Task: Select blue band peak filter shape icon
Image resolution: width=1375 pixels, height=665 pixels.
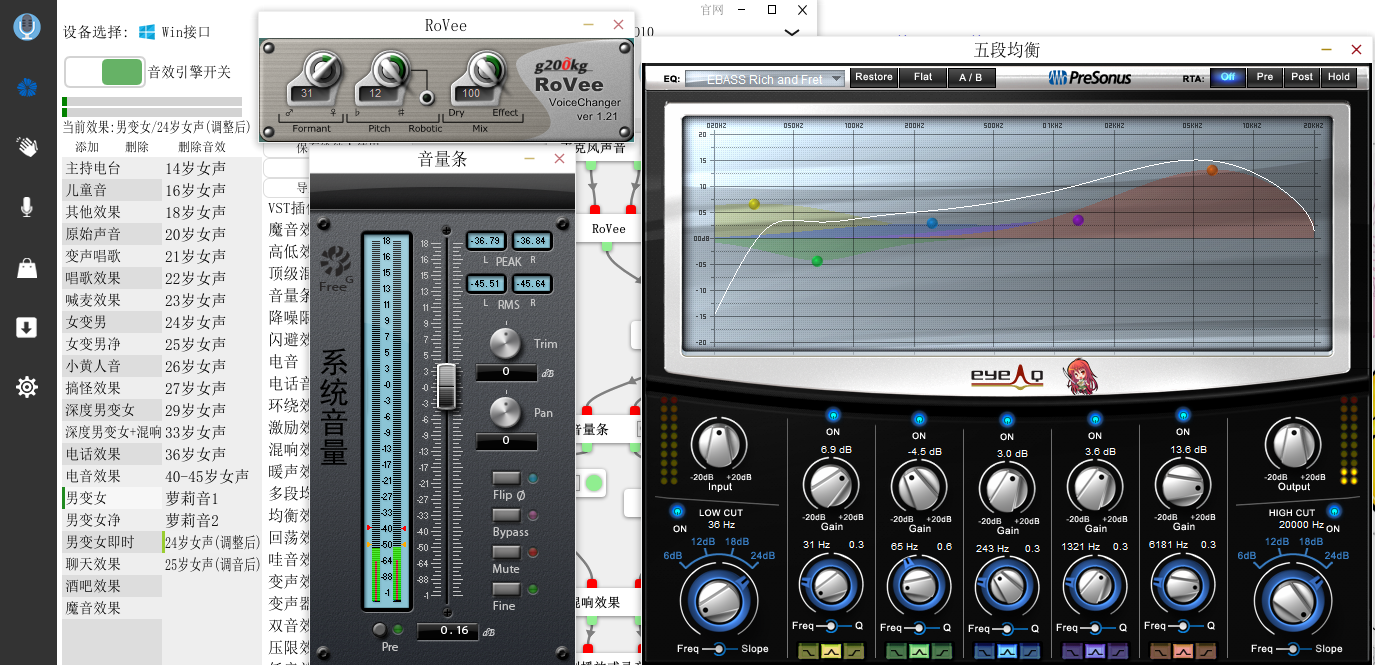Action: click(x=1007, y=652)
